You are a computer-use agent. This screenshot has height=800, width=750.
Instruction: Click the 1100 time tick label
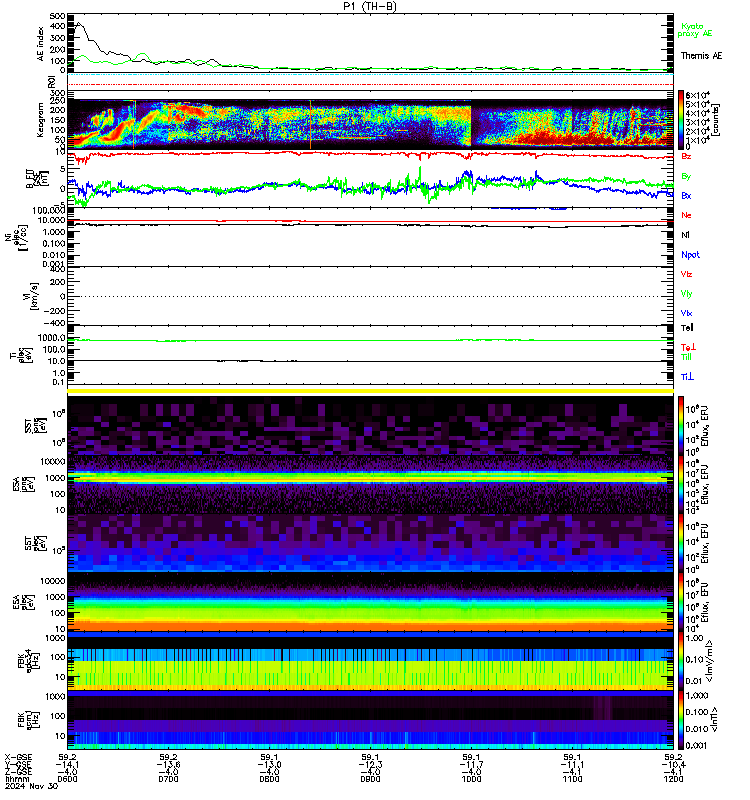[572, 779]
